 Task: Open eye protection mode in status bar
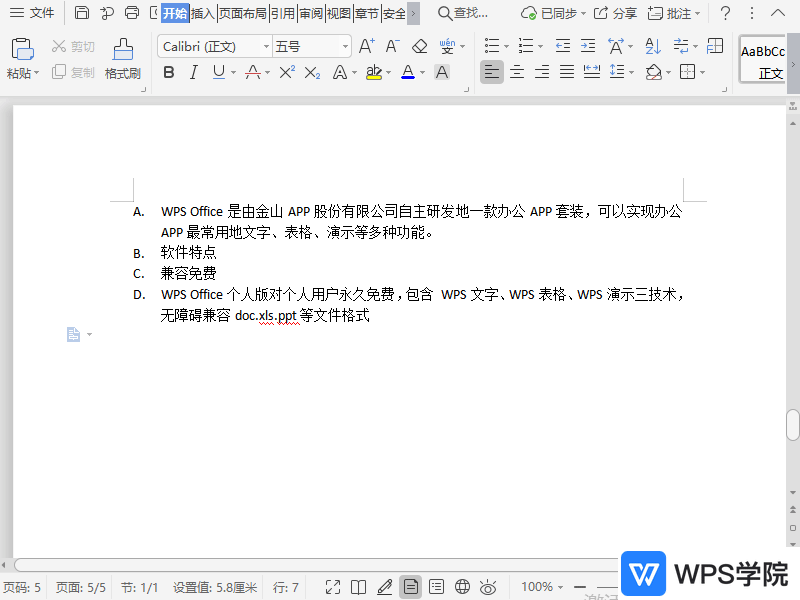[487, 587]
